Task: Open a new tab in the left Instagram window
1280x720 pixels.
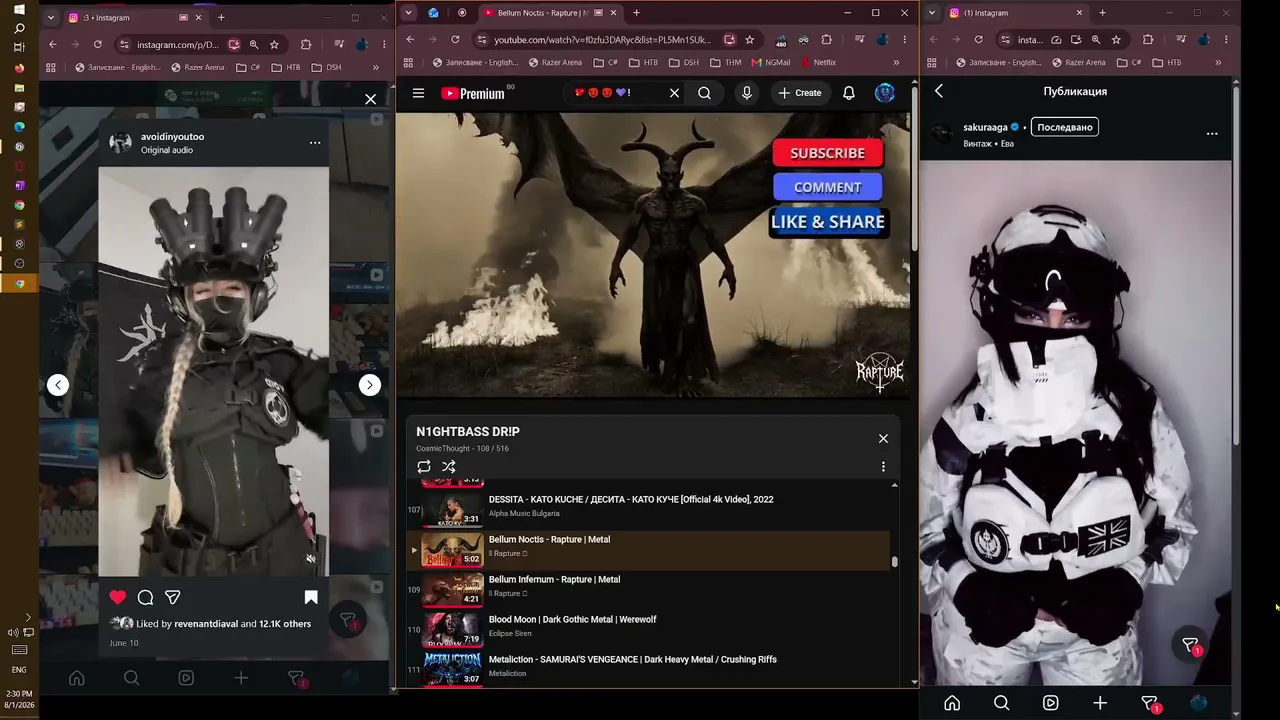Action: pyautogui.click(x=221, y=17)
